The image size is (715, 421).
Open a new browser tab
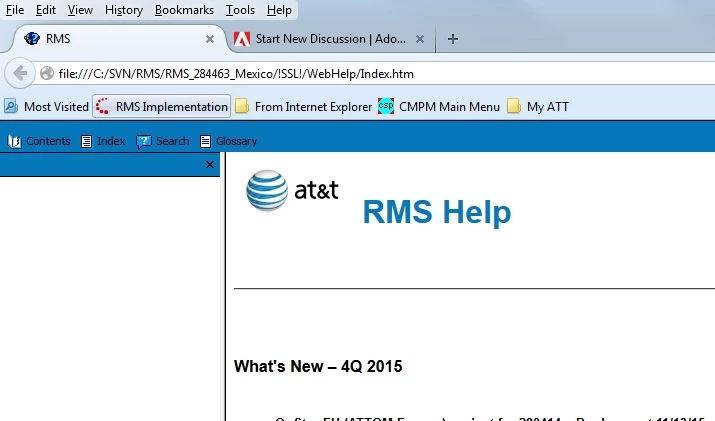pos(452,39)
